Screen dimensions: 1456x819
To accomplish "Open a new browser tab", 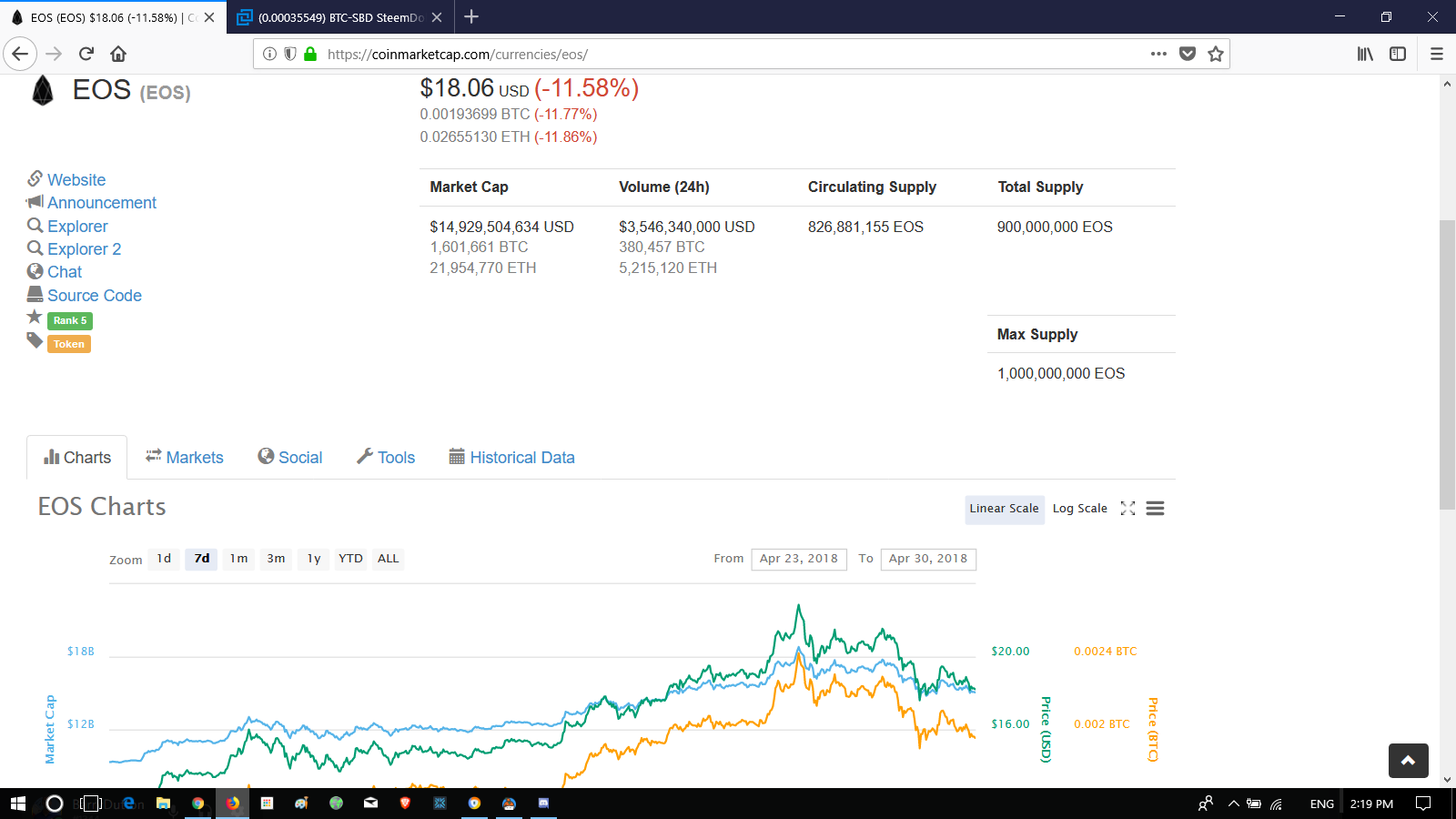I will coord(471,16).
